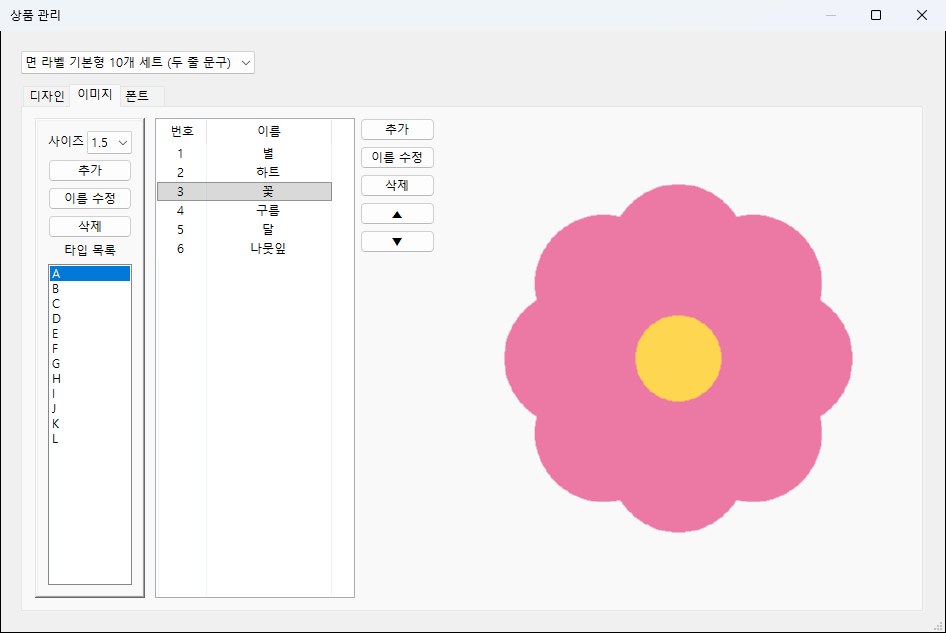The height and width of the screenshot is (633, 946).
Task: Select type H in the 타입 목록 list
Action: pyautogui.click(x=90, y=379)
